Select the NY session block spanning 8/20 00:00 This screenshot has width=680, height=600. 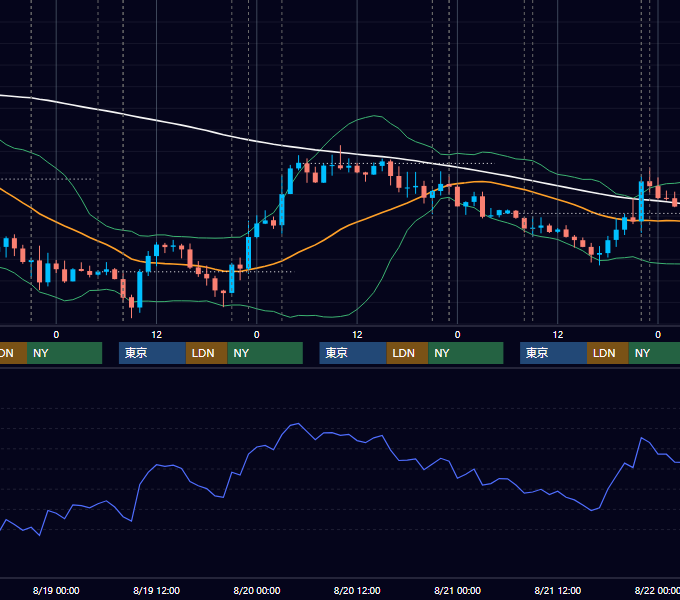point(265,353)
